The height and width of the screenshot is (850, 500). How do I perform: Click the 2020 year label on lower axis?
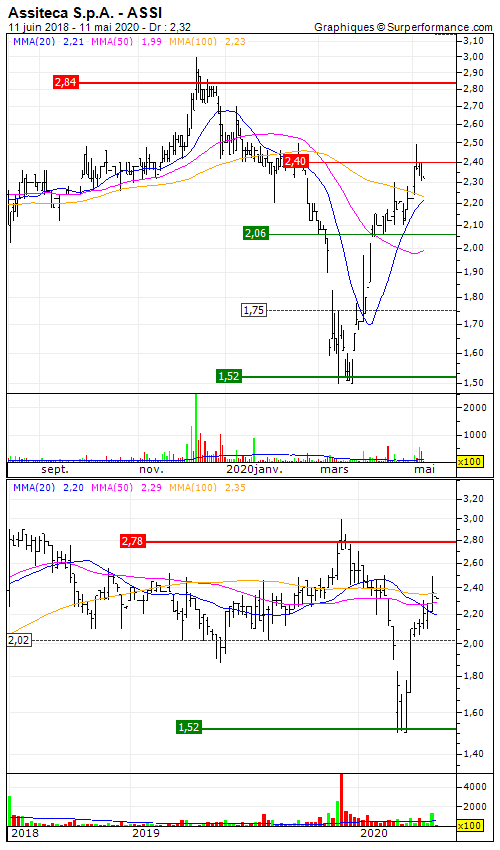coord(375,833)
